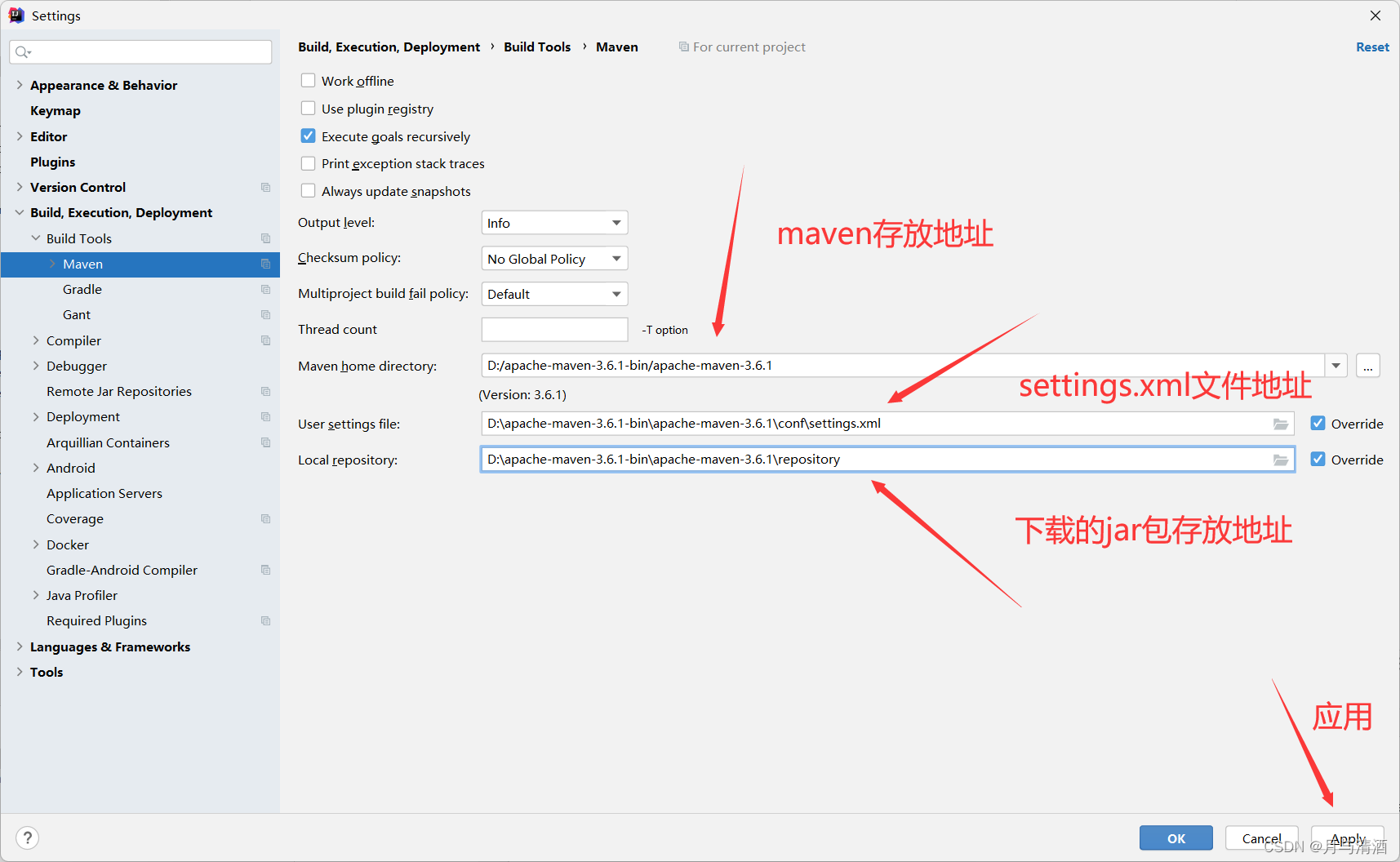
Task: Select Plugins settings page
Action: [53, 162]
